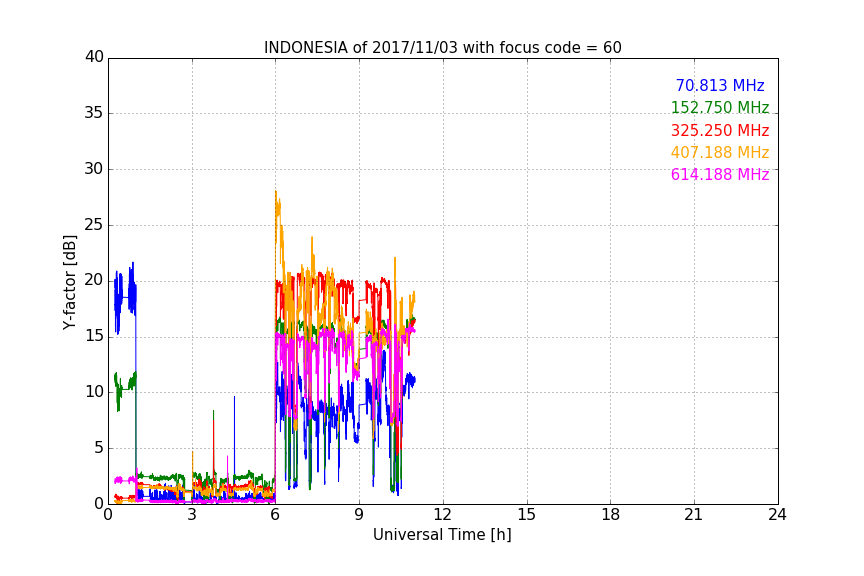The height and width of the screenshot is (576, 864).
Task: Click the y-axis tick label 15
Action: (x=94, y=336)
